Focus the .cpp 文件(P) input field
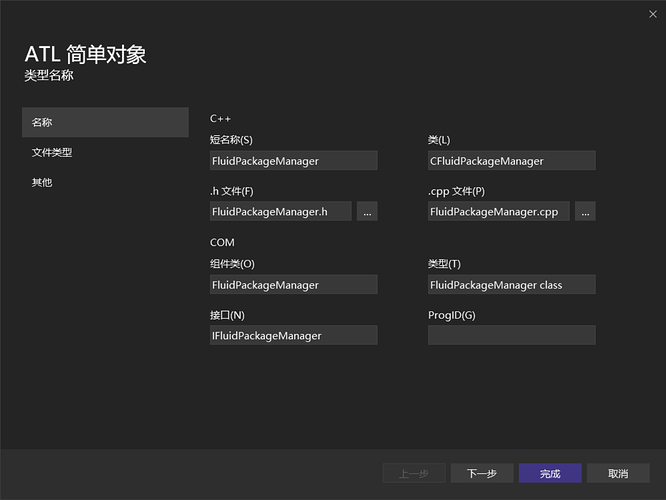The width and height of the screenshot is (666, 500). tap(499, 211)
